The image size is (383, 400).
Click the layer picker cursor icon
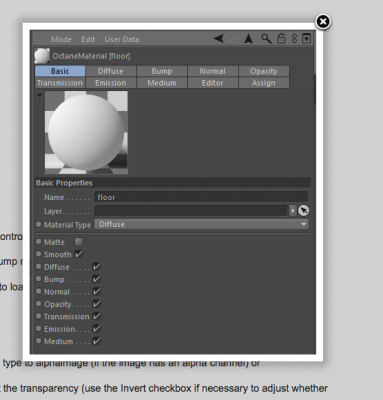tap(303, 211)
